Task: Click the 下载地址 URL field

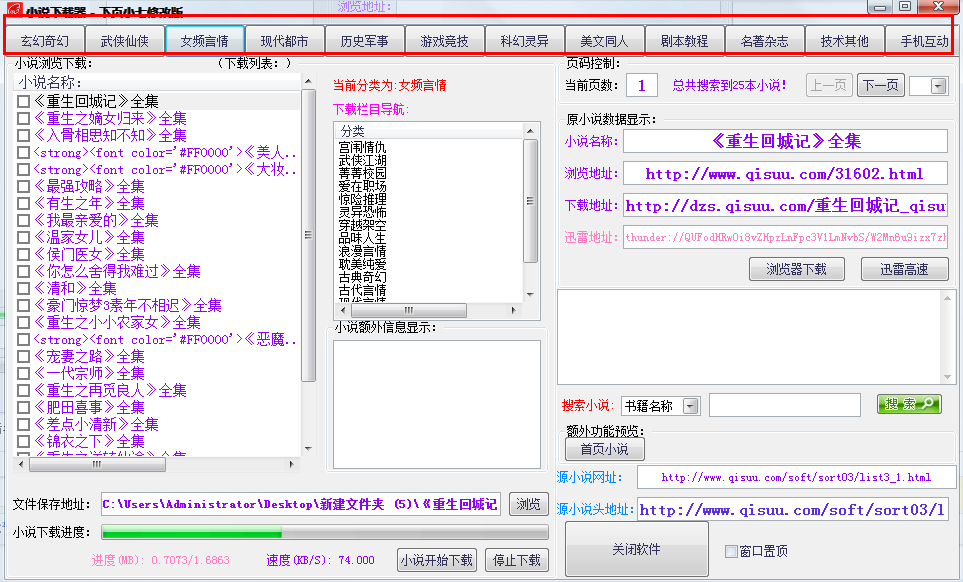Action: point(785,206)
